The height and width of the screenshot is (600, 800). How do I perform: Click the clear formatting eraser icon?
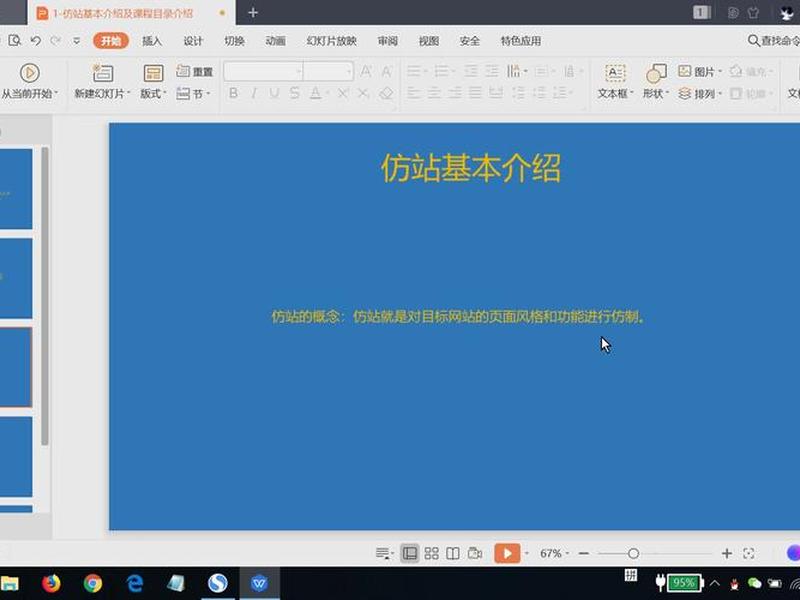[386, 93]
